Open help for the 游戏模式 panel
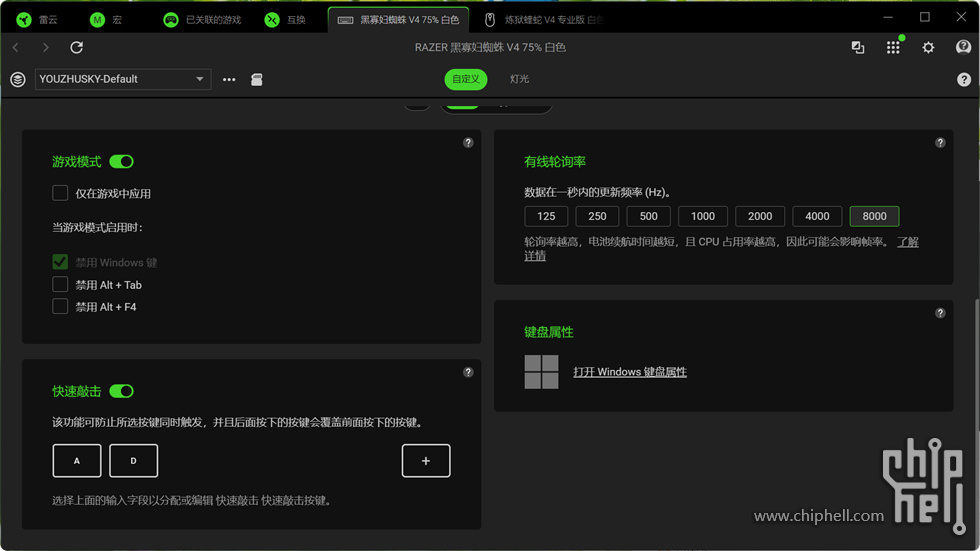This screenshot has height=551, width=980. coord(468,142)
